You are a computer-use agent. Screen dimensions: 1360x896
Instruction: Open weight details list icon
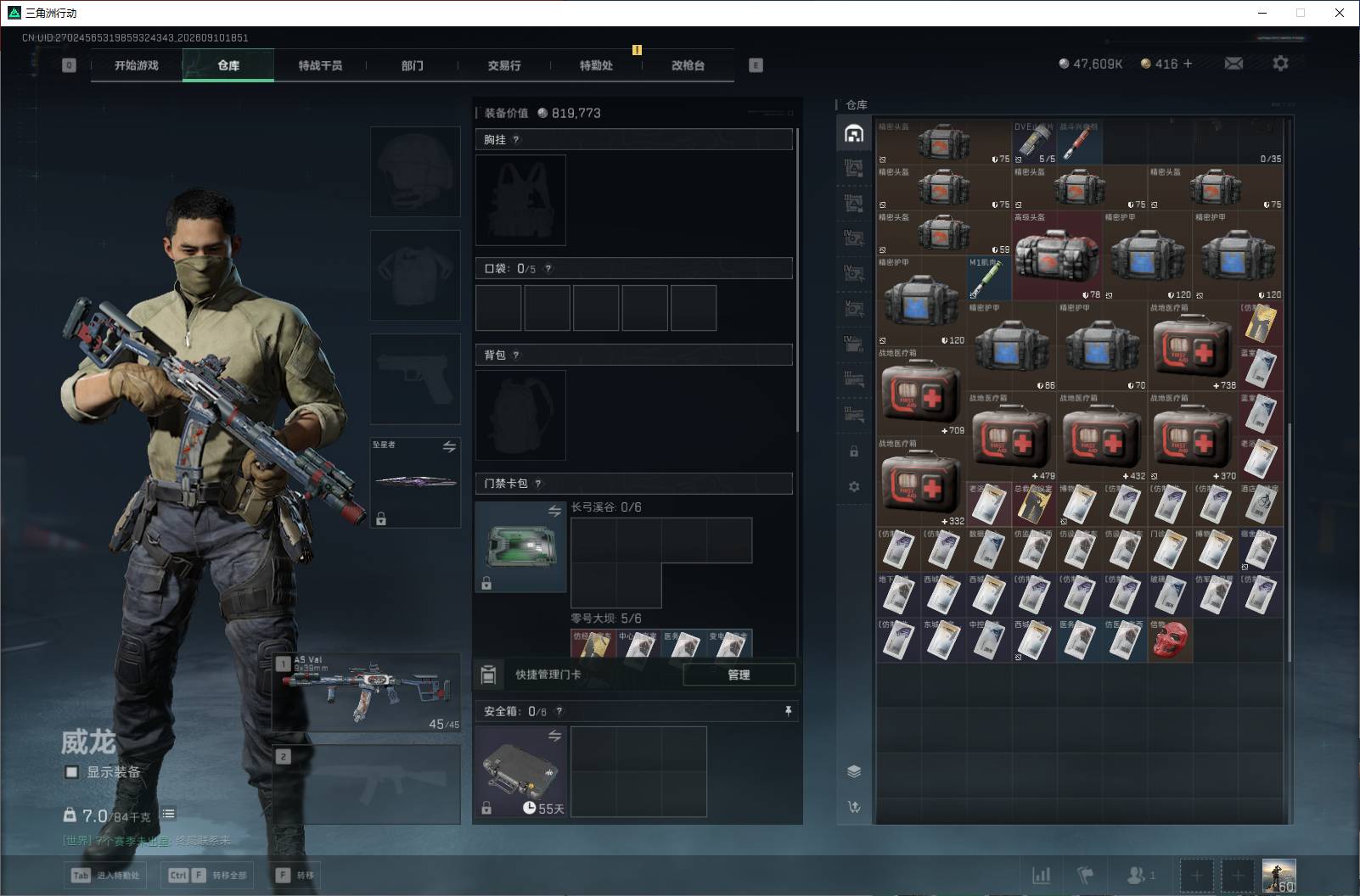point(168,815)
